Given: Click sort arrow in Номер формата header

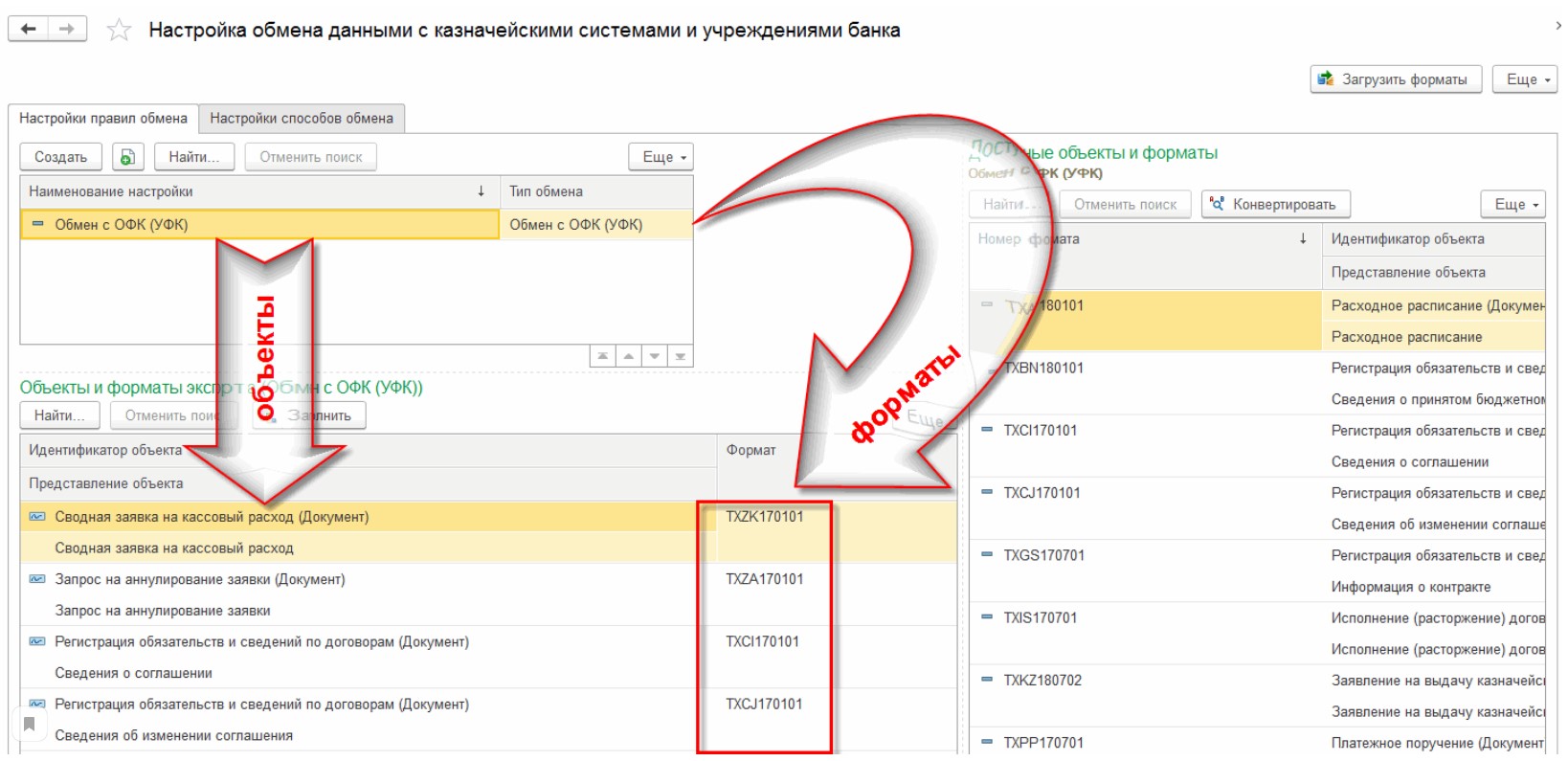Looking at the screenshot, I should coord(1303,239).
